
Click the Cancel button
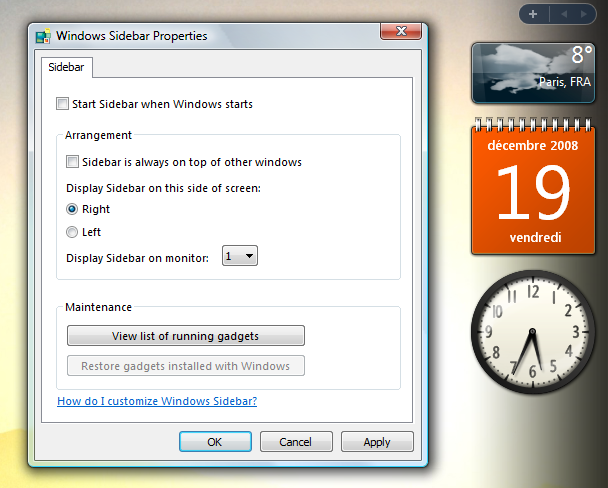pos(296,442)
